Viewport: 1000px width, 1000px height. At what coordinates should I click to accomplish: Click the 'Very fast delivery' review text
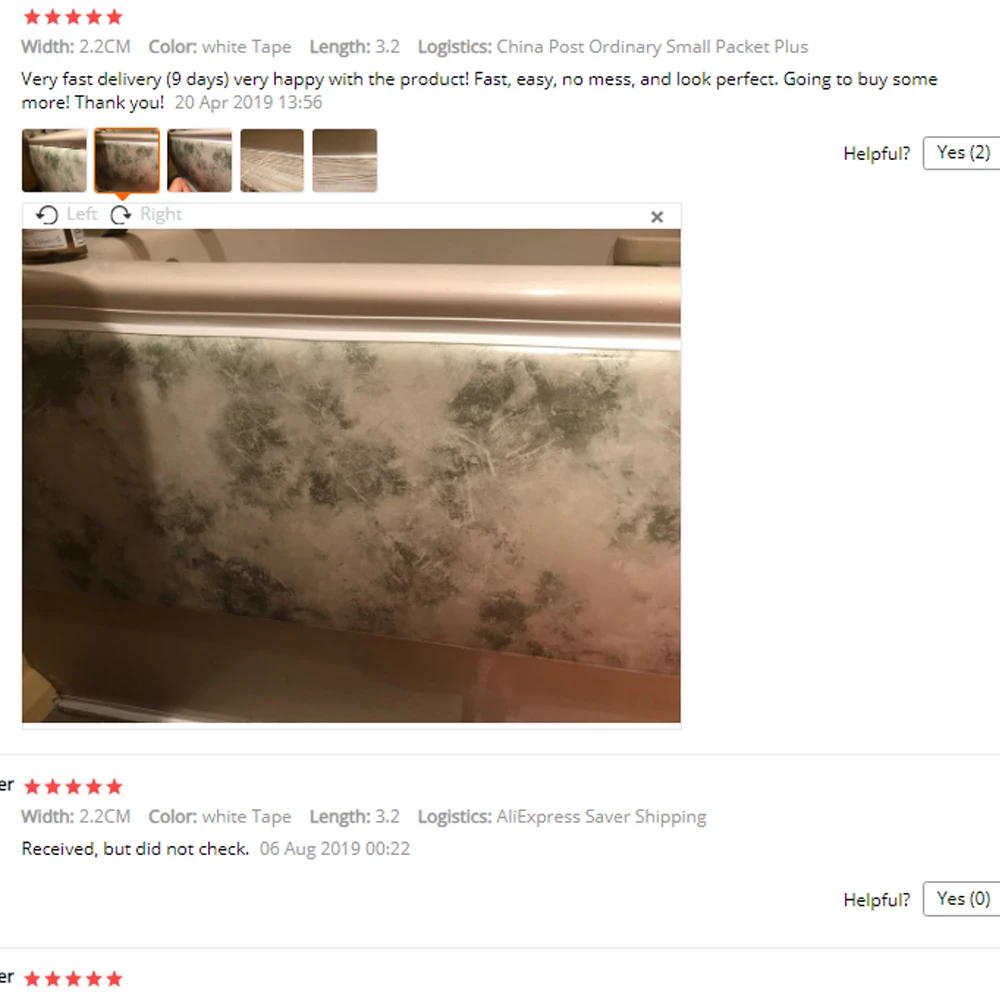[479, 91]
